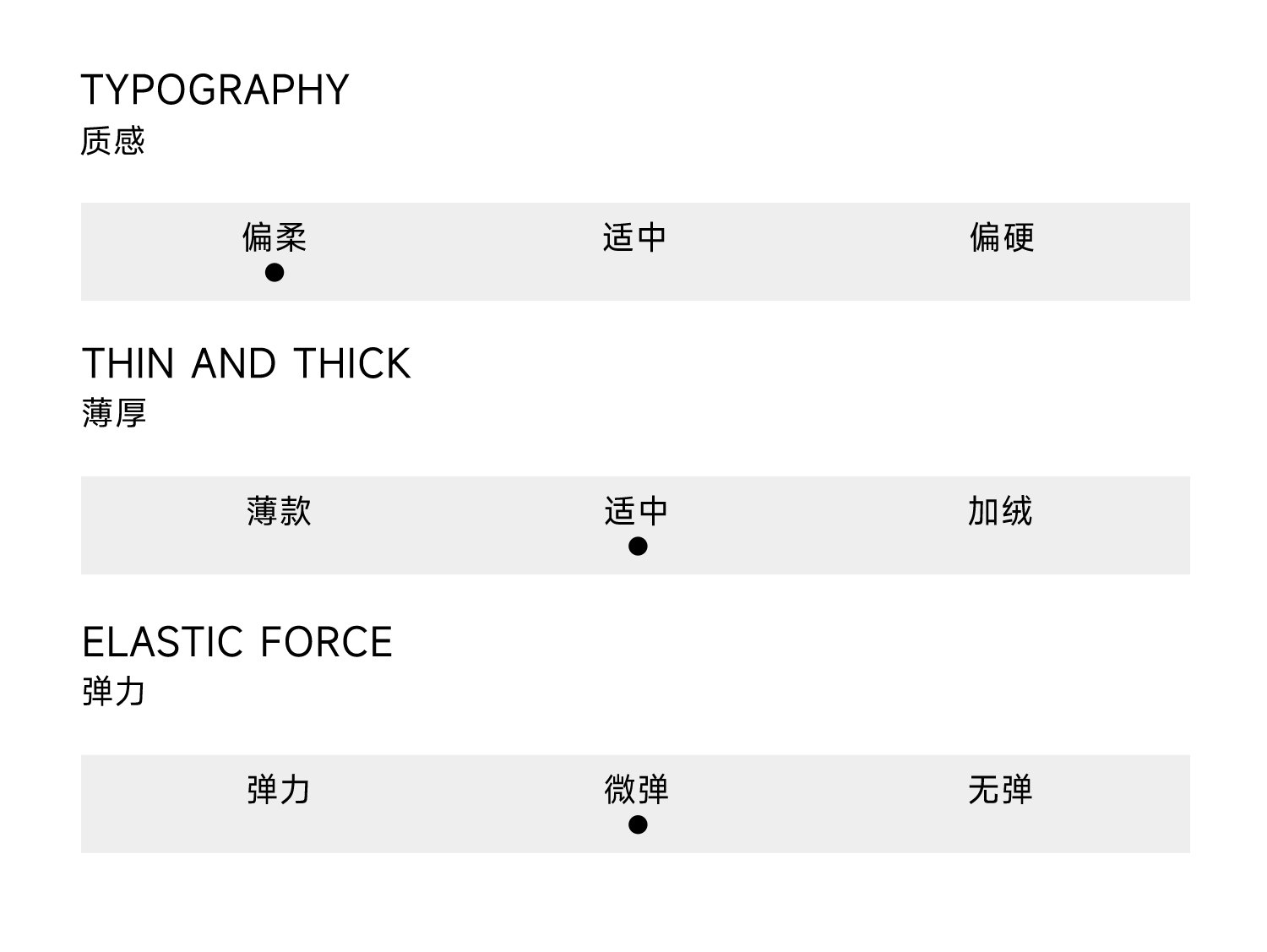Click the gray bar between 适中 and 偏硬

[x=818, y=252]
